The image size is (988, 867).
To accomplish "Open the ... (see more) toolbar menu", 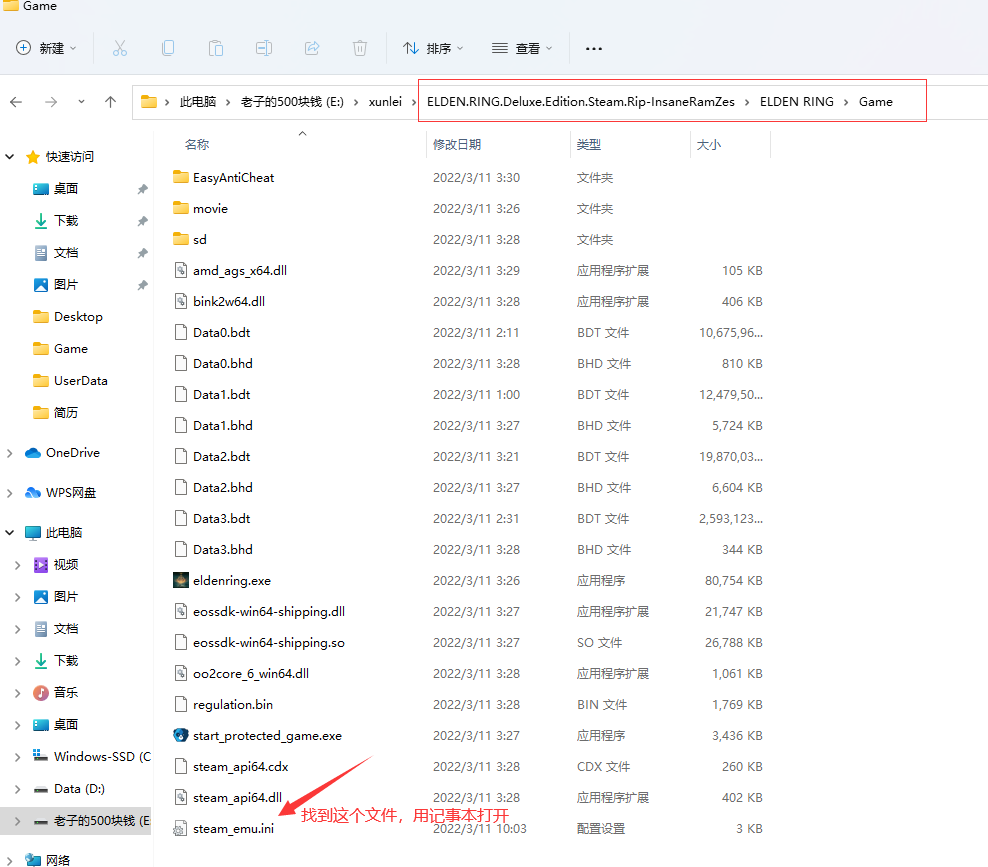I will 593,48.
